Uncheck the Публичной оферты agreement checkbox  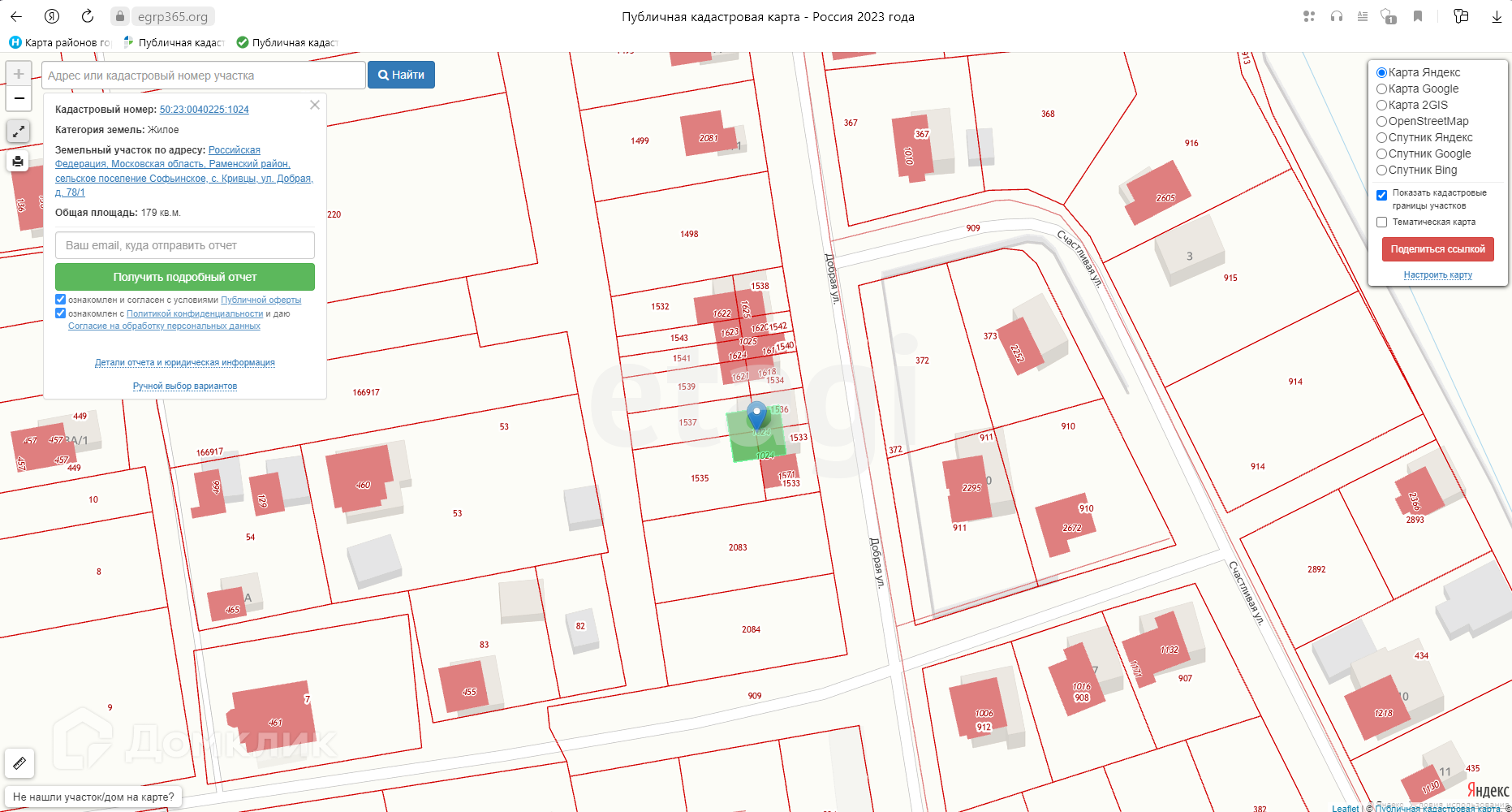point(60,300)
